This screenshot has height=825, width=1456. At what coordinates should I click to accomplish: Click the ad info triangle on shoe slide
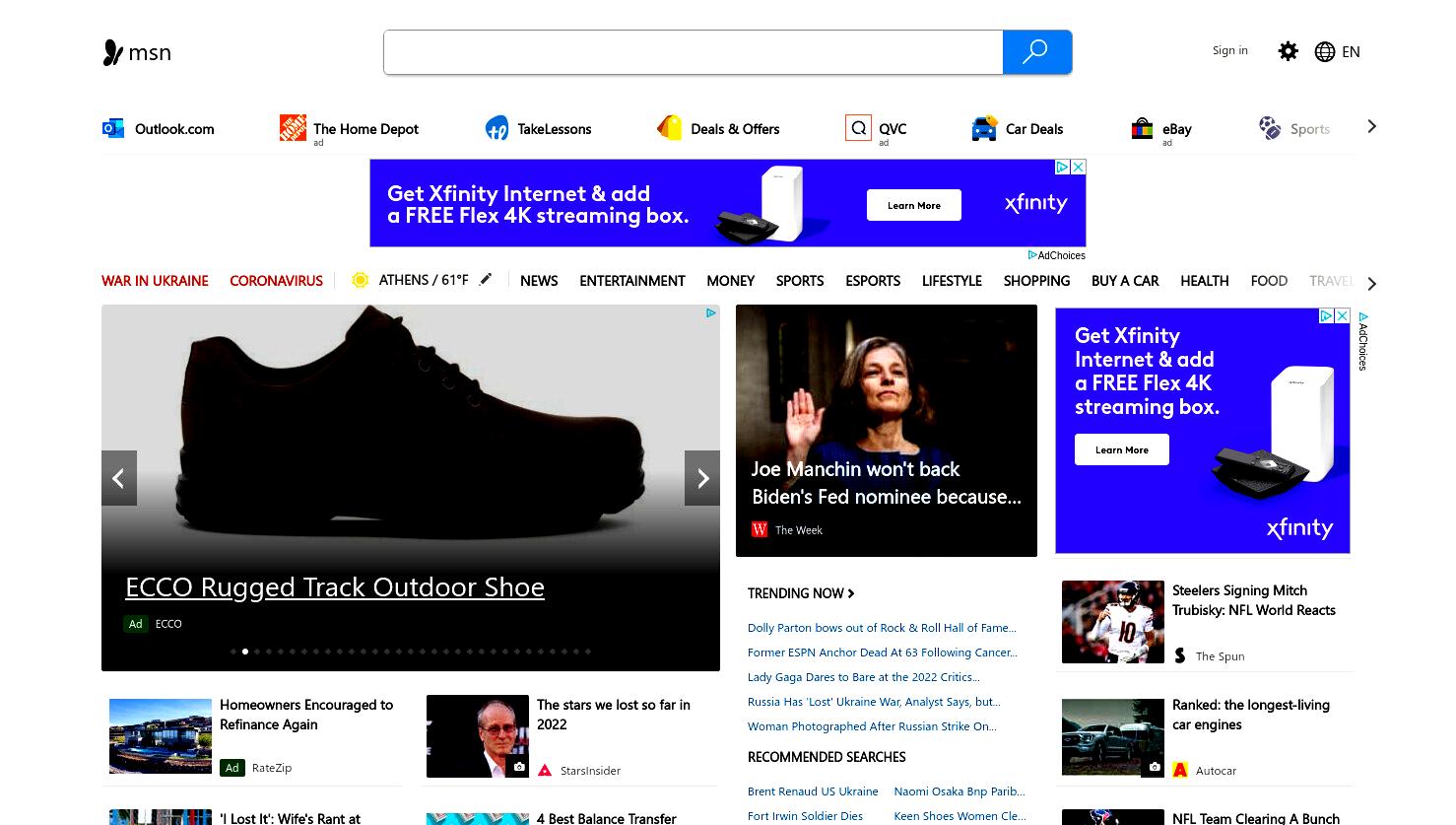710,313
